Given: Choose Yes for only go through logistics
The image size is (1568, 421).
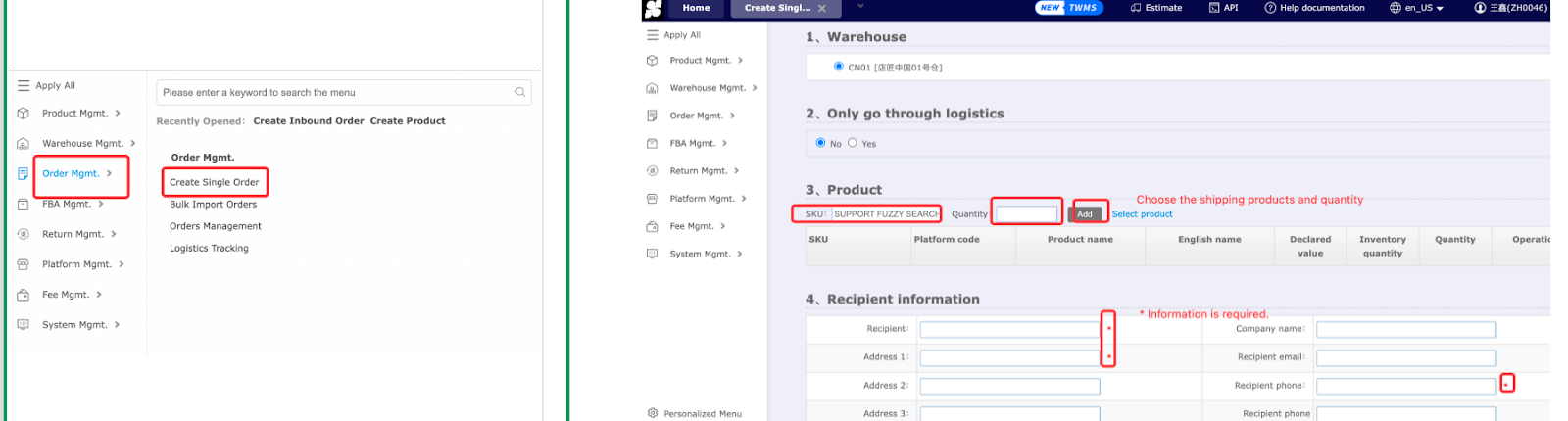Looking at the screenshot, I should pyautogui.click(x=853, y=143).
